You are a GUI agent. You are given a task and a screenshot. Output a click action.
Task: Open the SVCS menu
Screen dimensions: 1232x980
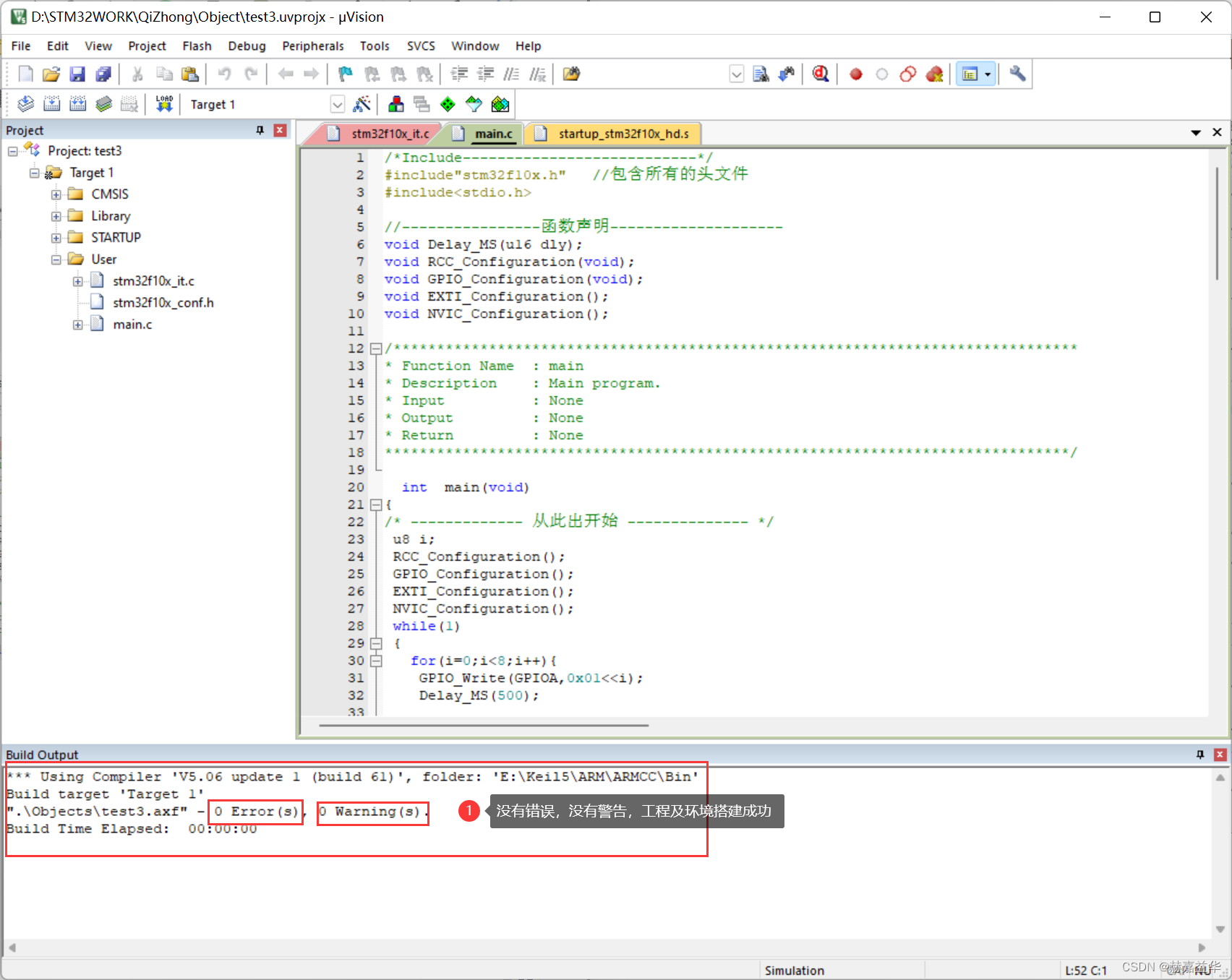tap(421, 46)
